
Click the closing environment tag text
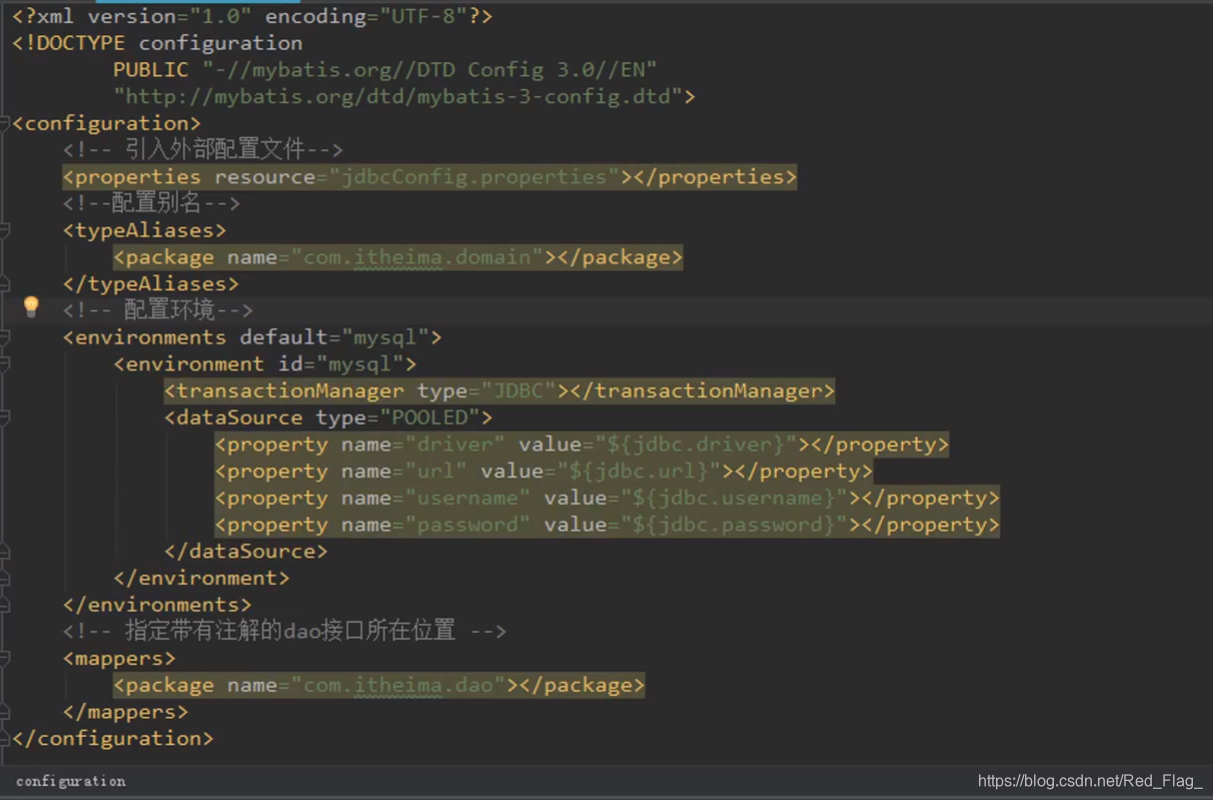(x=201, y=578)
